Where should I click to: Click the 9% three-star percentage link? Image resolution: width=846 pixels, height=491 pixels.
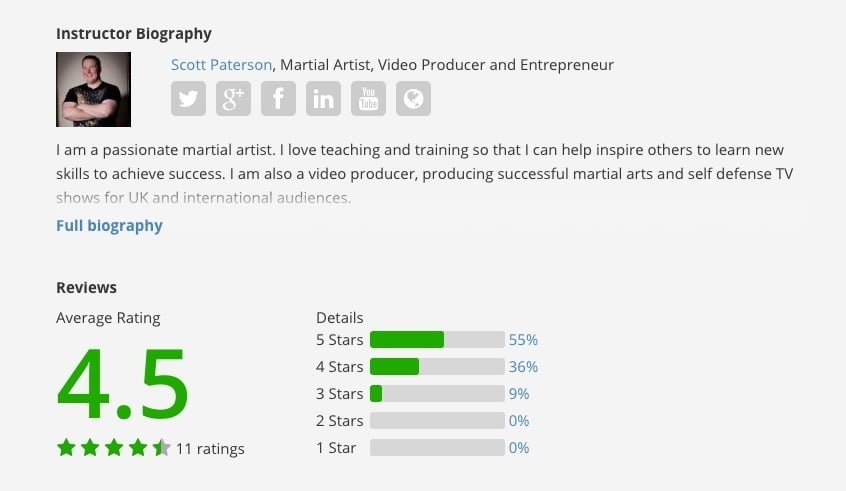[519, 394]
